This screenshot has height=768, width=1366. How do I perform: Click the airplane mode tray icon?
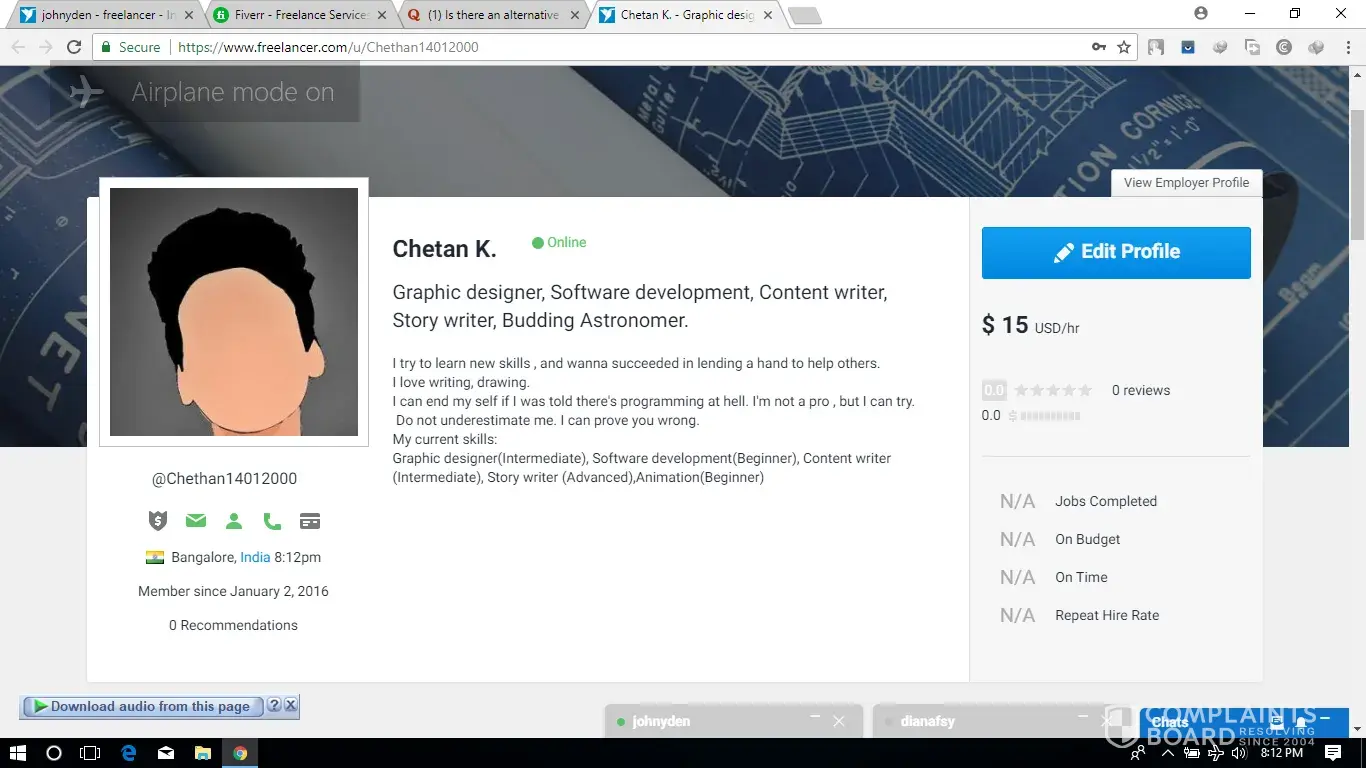(1218, 753)
